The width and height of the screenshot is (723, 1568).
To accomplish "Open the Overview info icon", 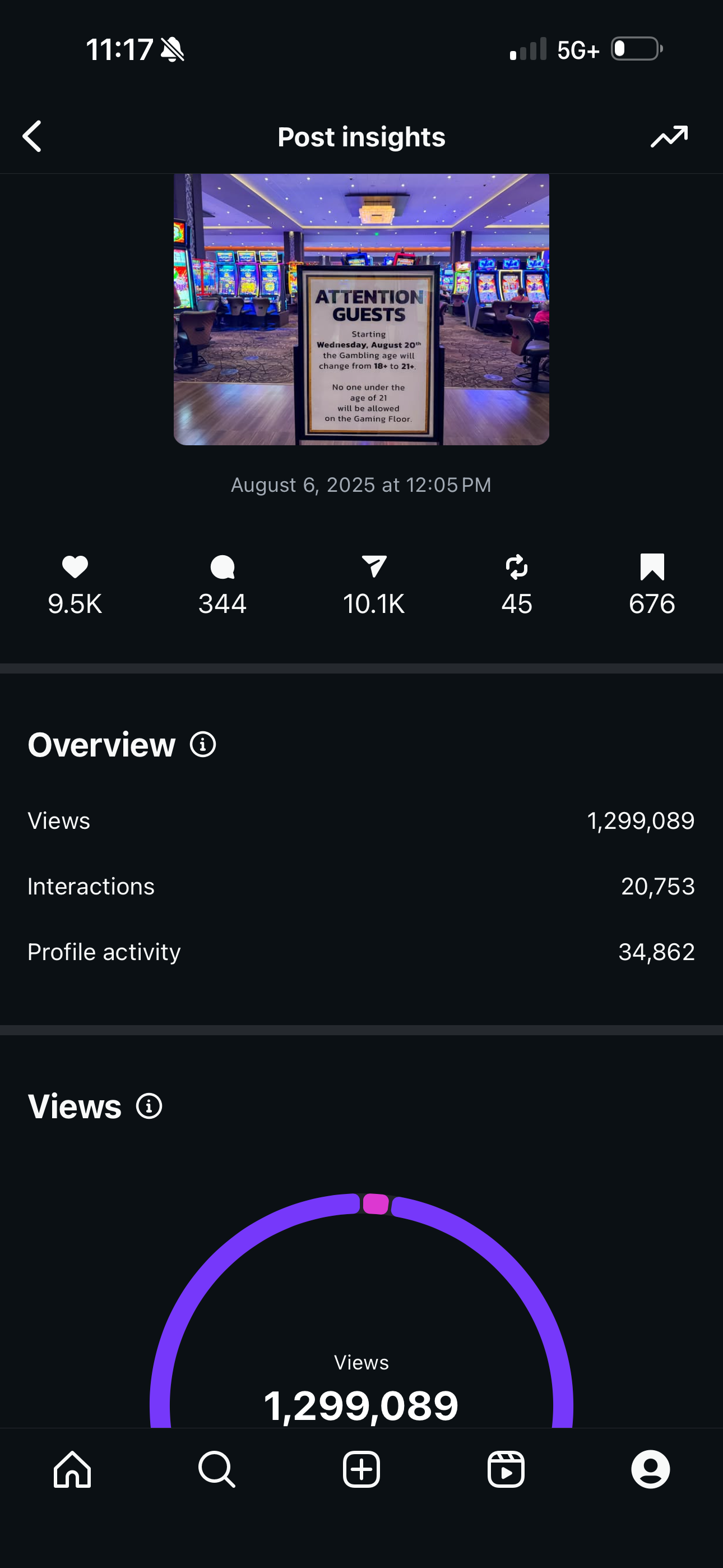I will (203, 744).
